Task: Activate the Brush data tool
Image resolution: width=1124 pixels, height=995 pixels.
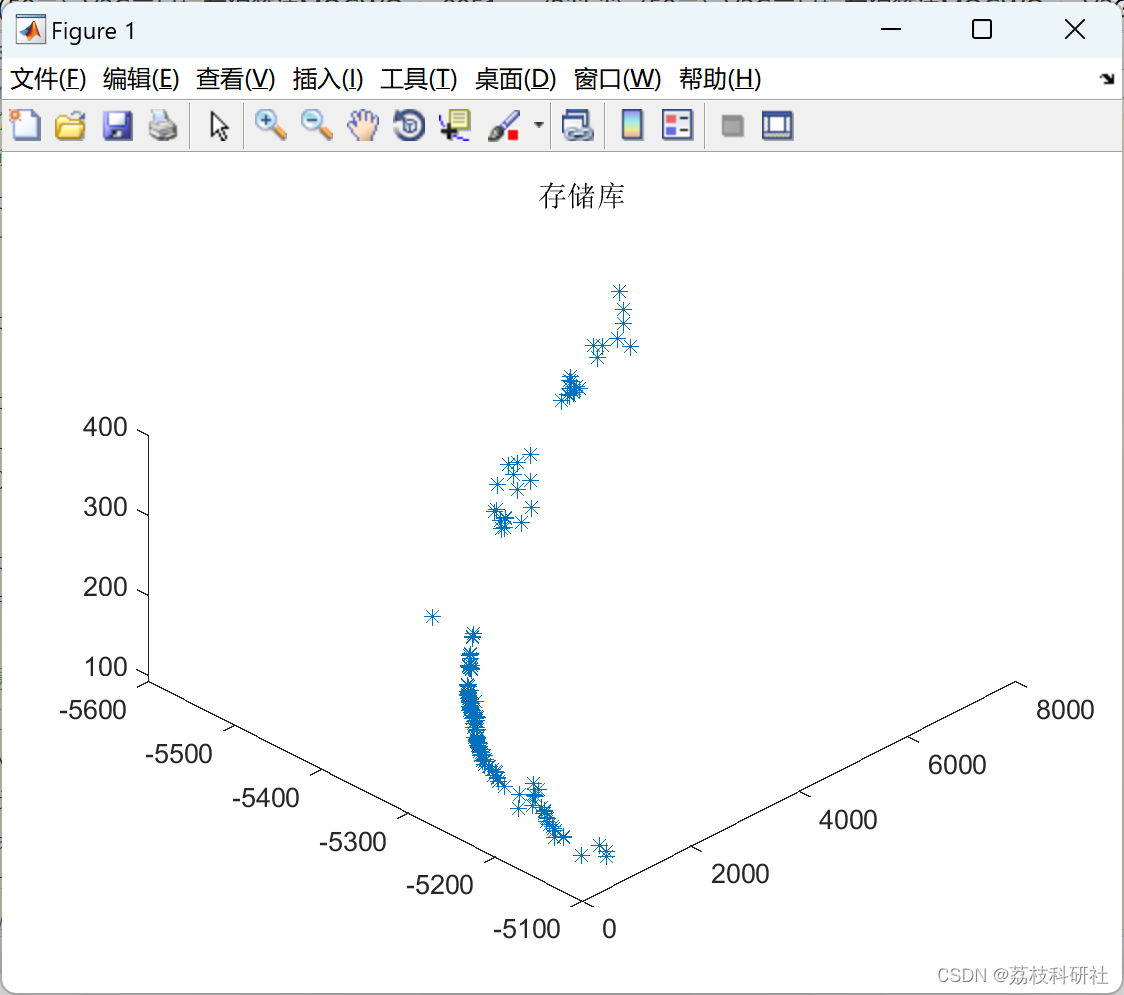Action: coord(504,125)
